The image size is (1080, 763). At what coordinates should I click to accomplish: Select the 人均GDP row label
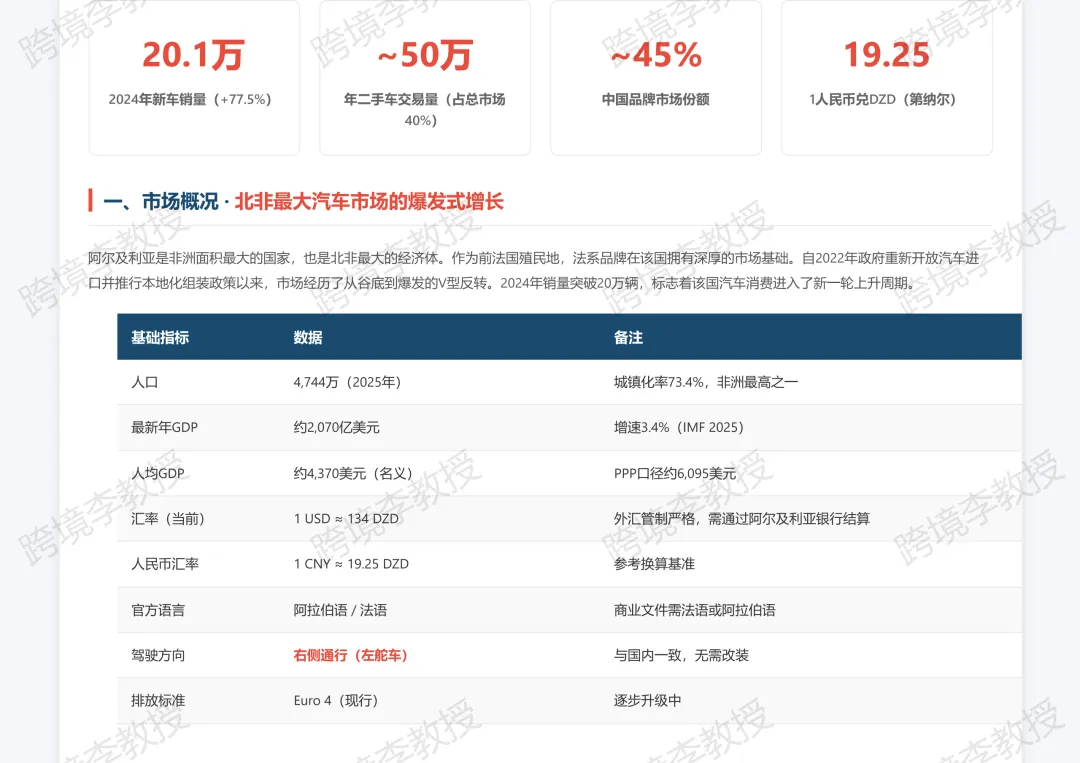coord(158,473)
